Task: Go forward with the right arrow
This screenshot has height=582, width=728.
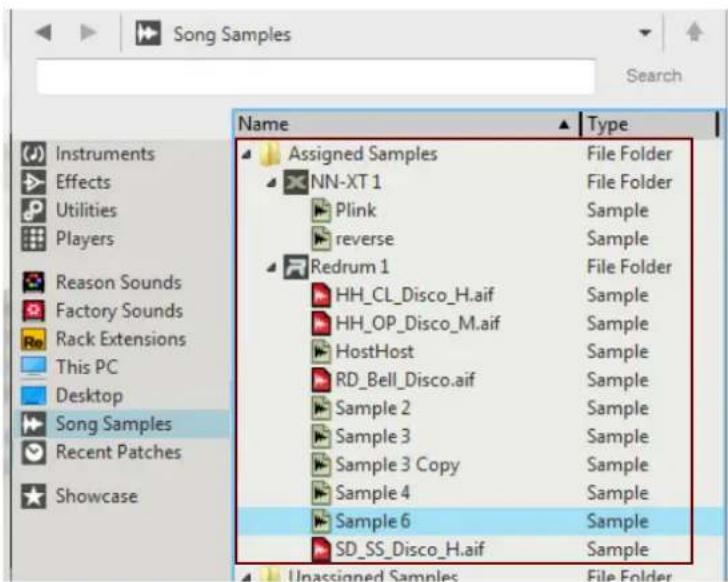Action: coord(87,32)
